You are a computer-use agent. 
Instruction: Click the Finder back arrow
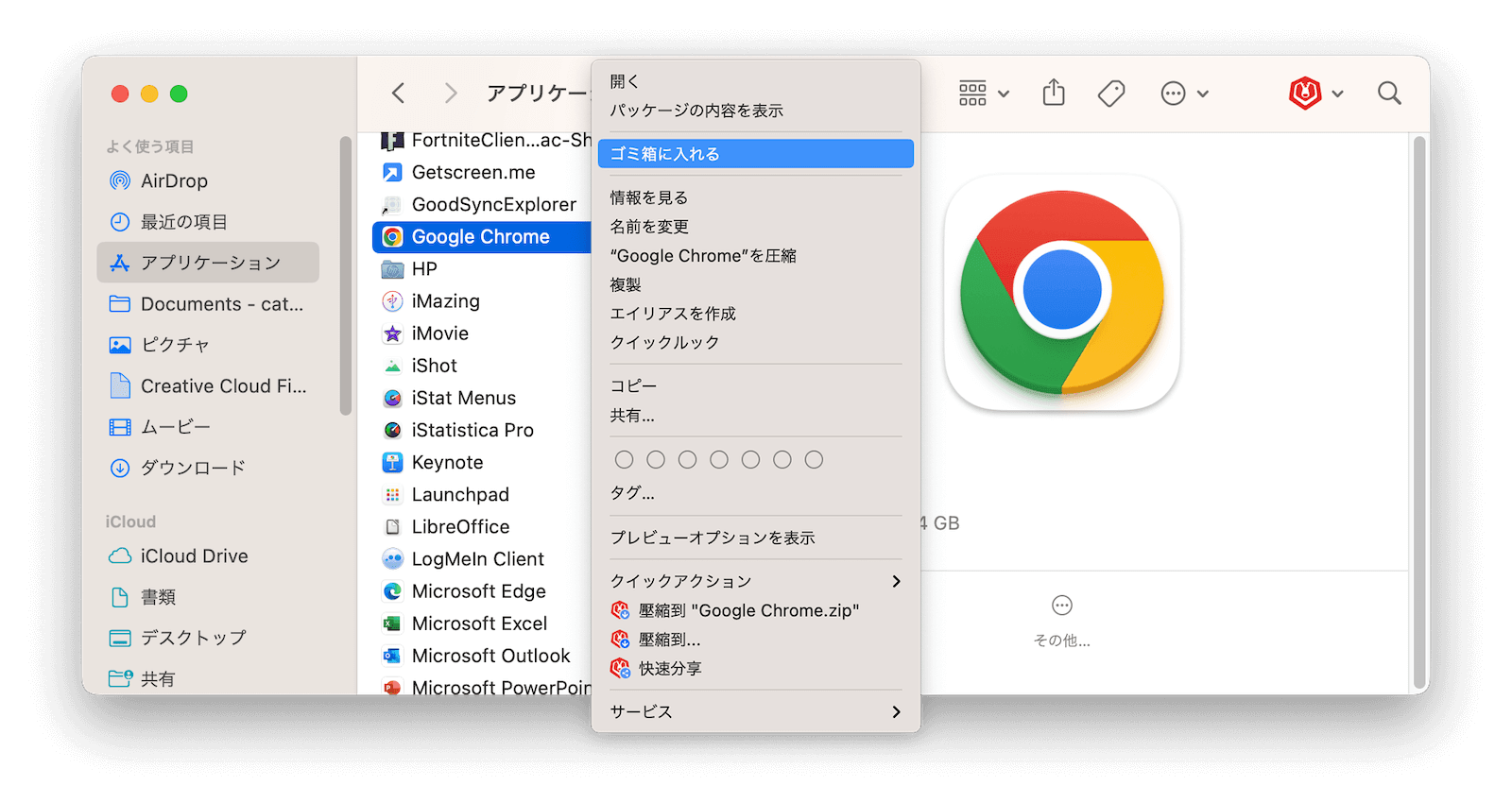(x=398, y=93)
